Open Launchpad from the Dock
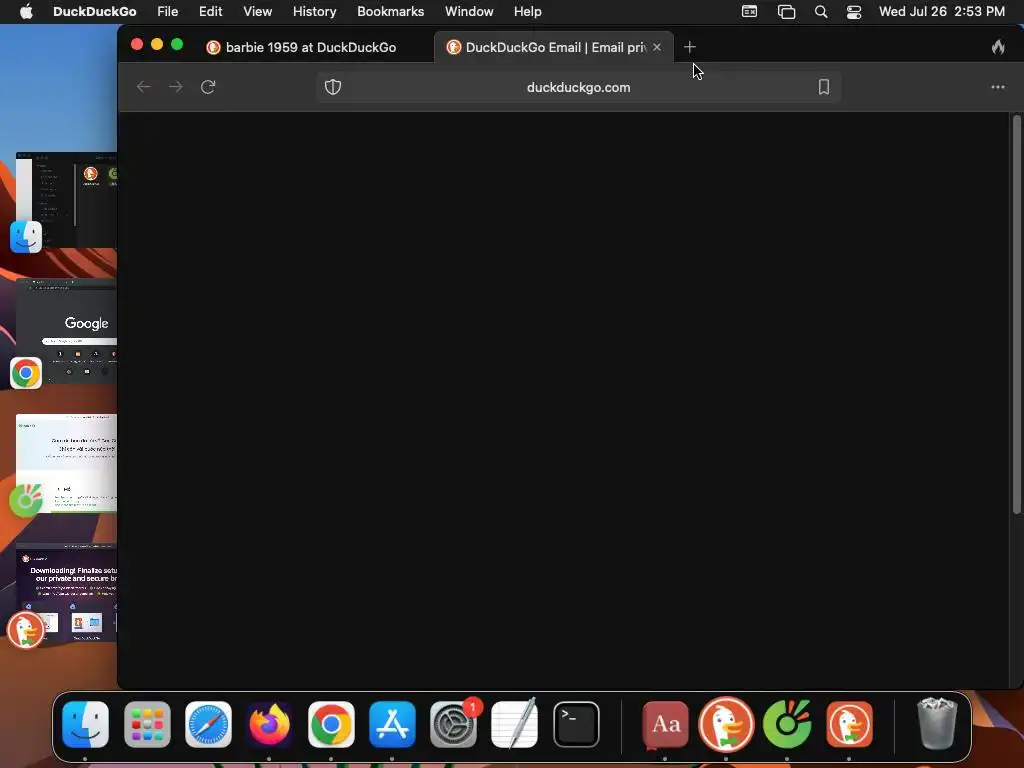This screenshot has width=1024, height=768. tap(147, 724)
